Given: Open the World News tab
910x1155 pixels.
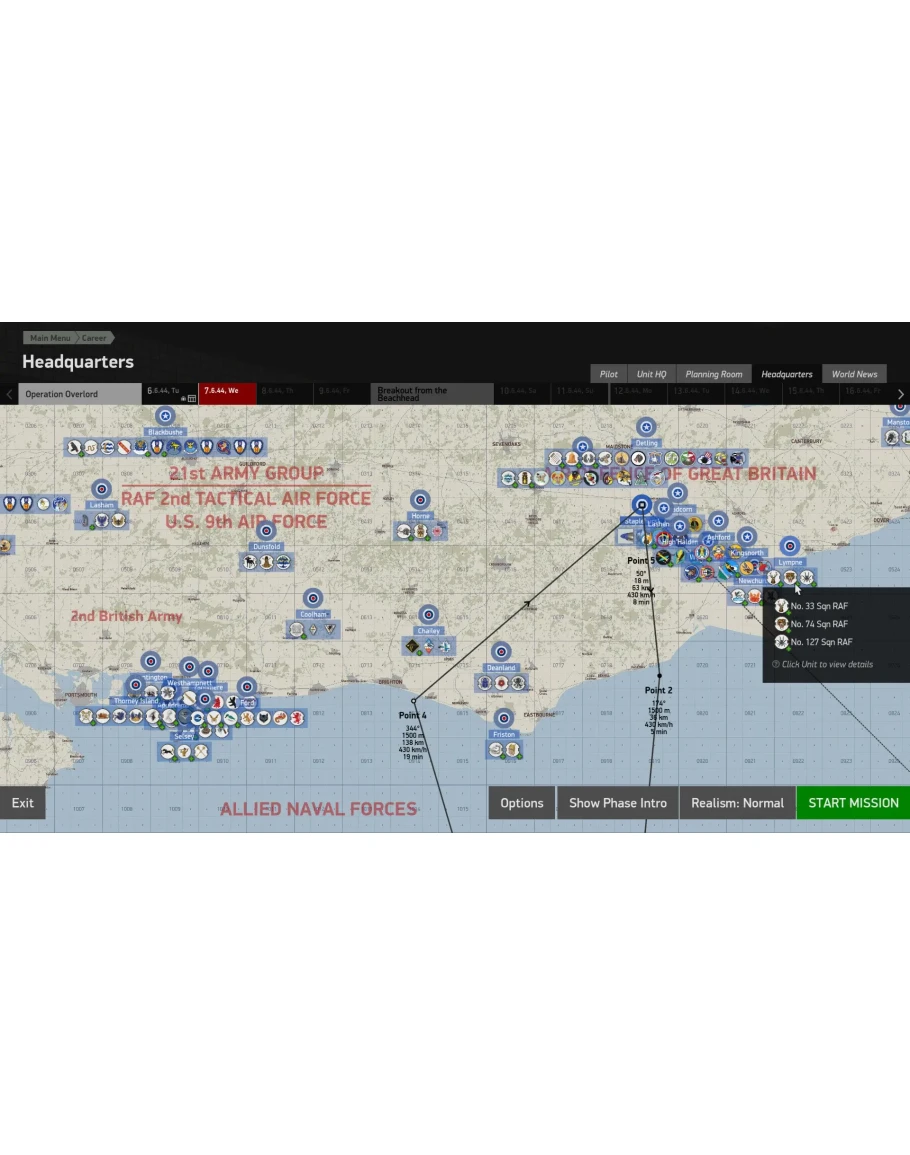Looking at the screenshot, I should (854, 374).
